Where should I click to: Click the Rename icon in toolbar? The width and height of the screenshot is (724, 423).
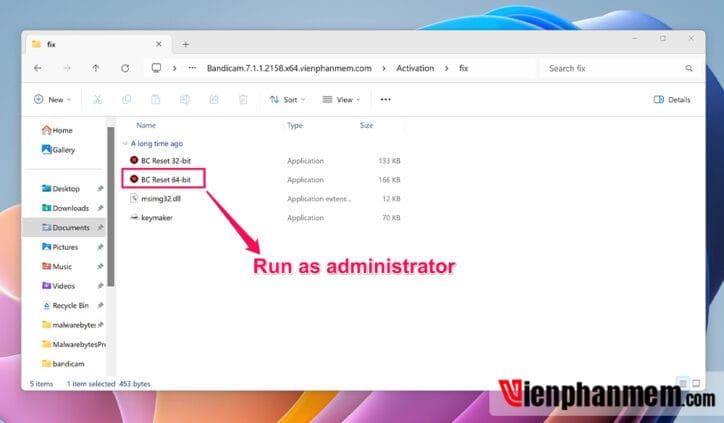tap(185, 99)
